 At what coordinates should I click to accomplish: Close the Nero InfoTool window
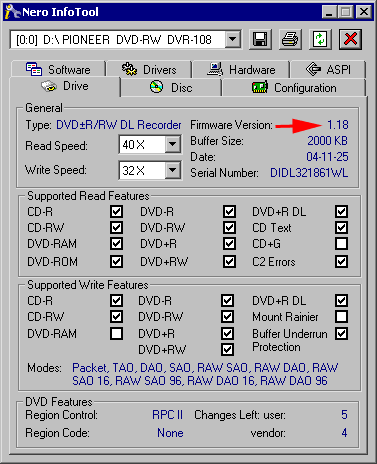pos(364,12)
